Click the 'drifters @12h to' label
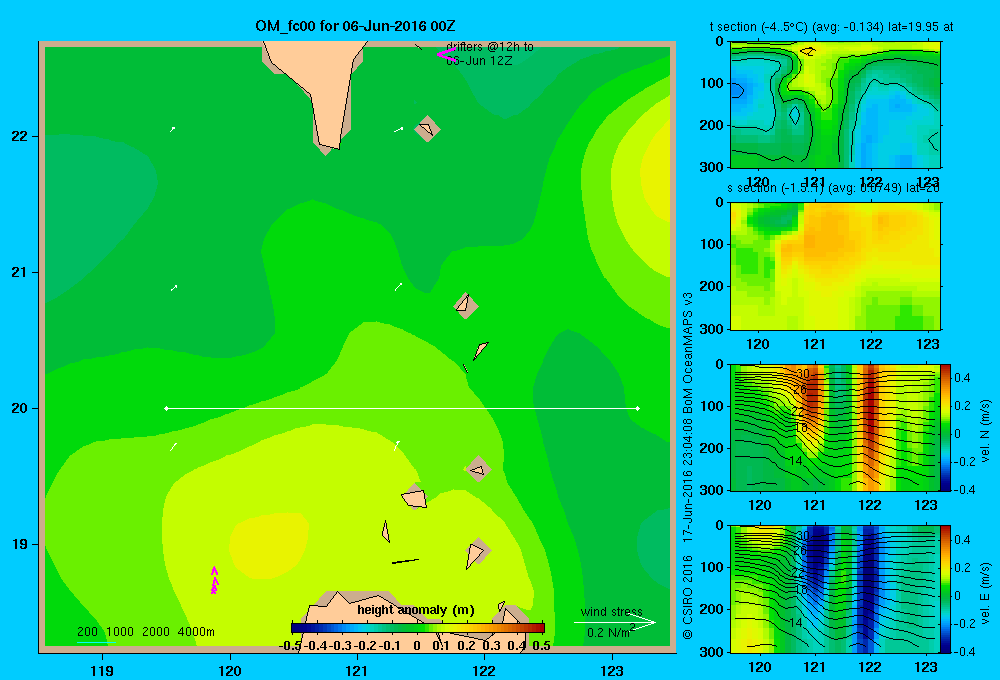 [490, 47]
